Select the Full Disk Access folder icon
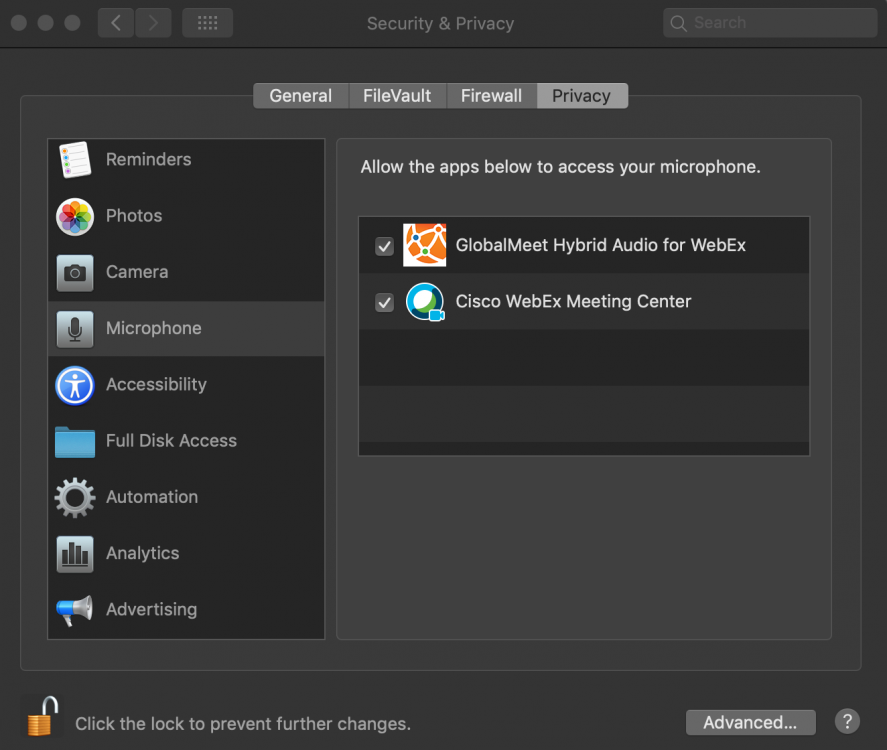Screen dimensions: 887x750 [75, 441]
